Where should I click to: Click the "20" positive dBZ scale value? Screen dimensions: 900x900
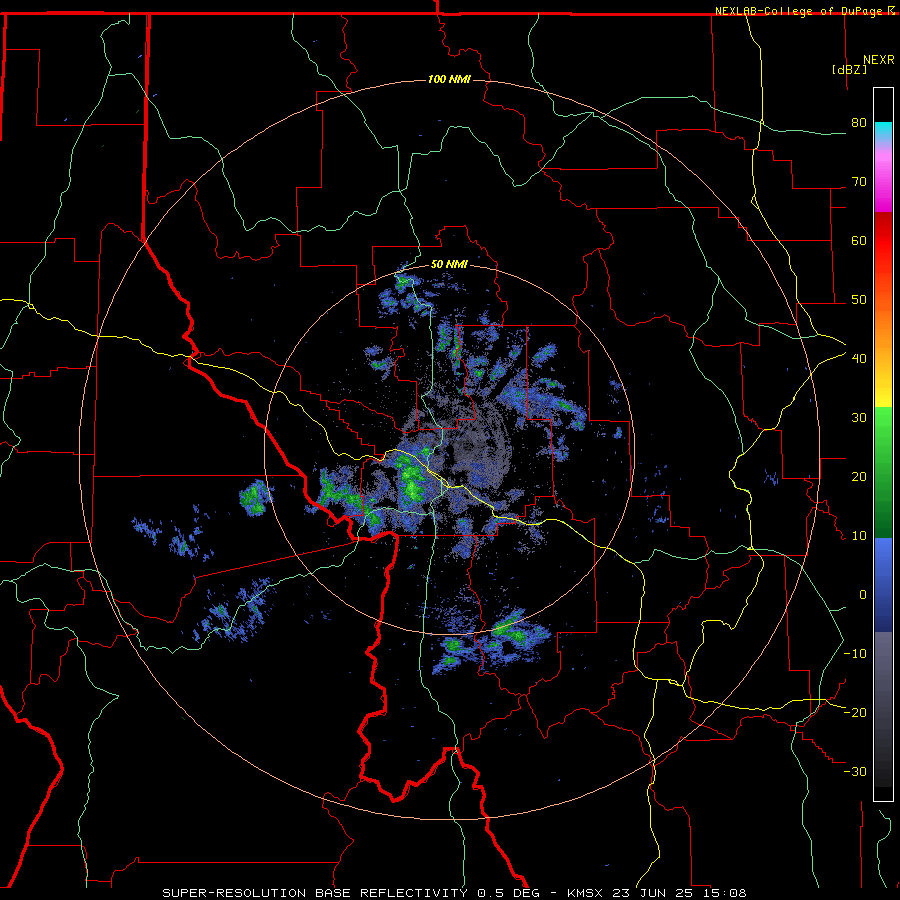click(859, 476)
